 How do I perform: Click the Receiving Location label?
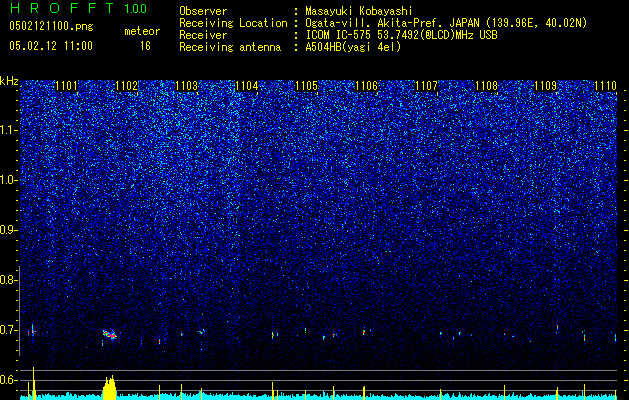pos(233,23)
